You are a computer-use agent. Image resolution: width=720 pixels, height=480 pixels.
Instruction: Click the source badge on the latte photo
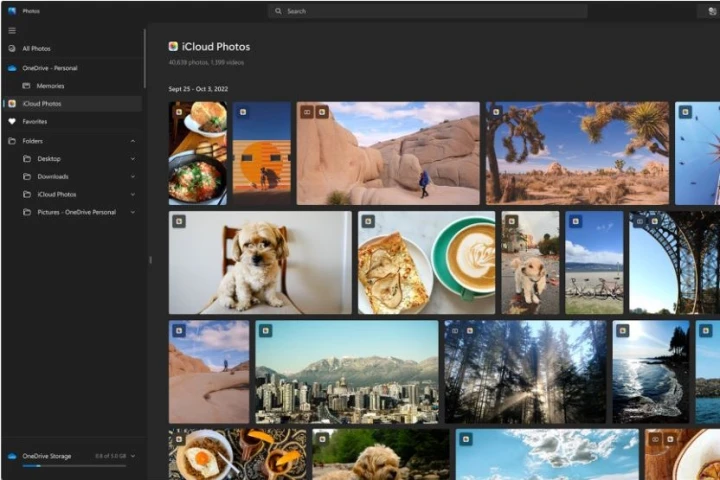pyautogui.click(x=368, y=220)
